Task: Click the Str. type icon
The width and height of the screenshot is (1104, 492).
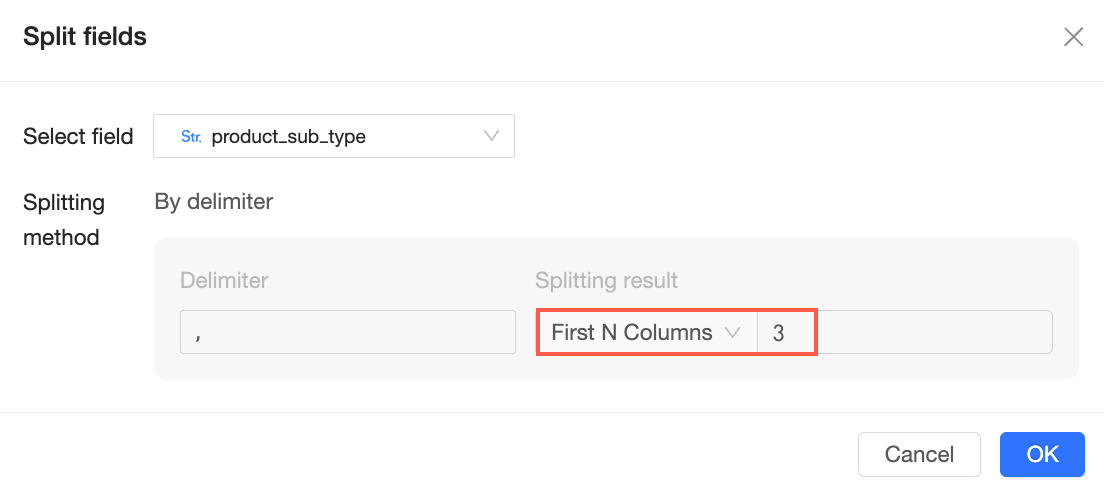Action: click(x=190, y=137)
